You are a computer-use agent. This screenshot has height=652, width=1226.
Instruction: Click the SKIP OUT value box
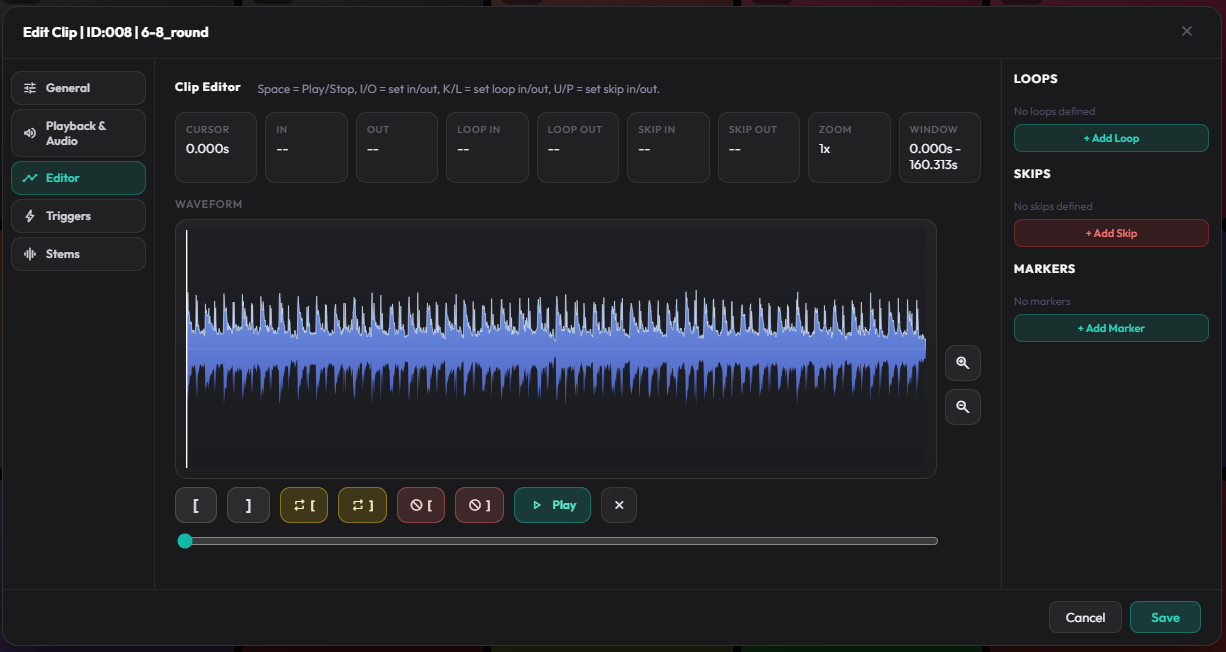pyautogui.click(x=759, y=148)
